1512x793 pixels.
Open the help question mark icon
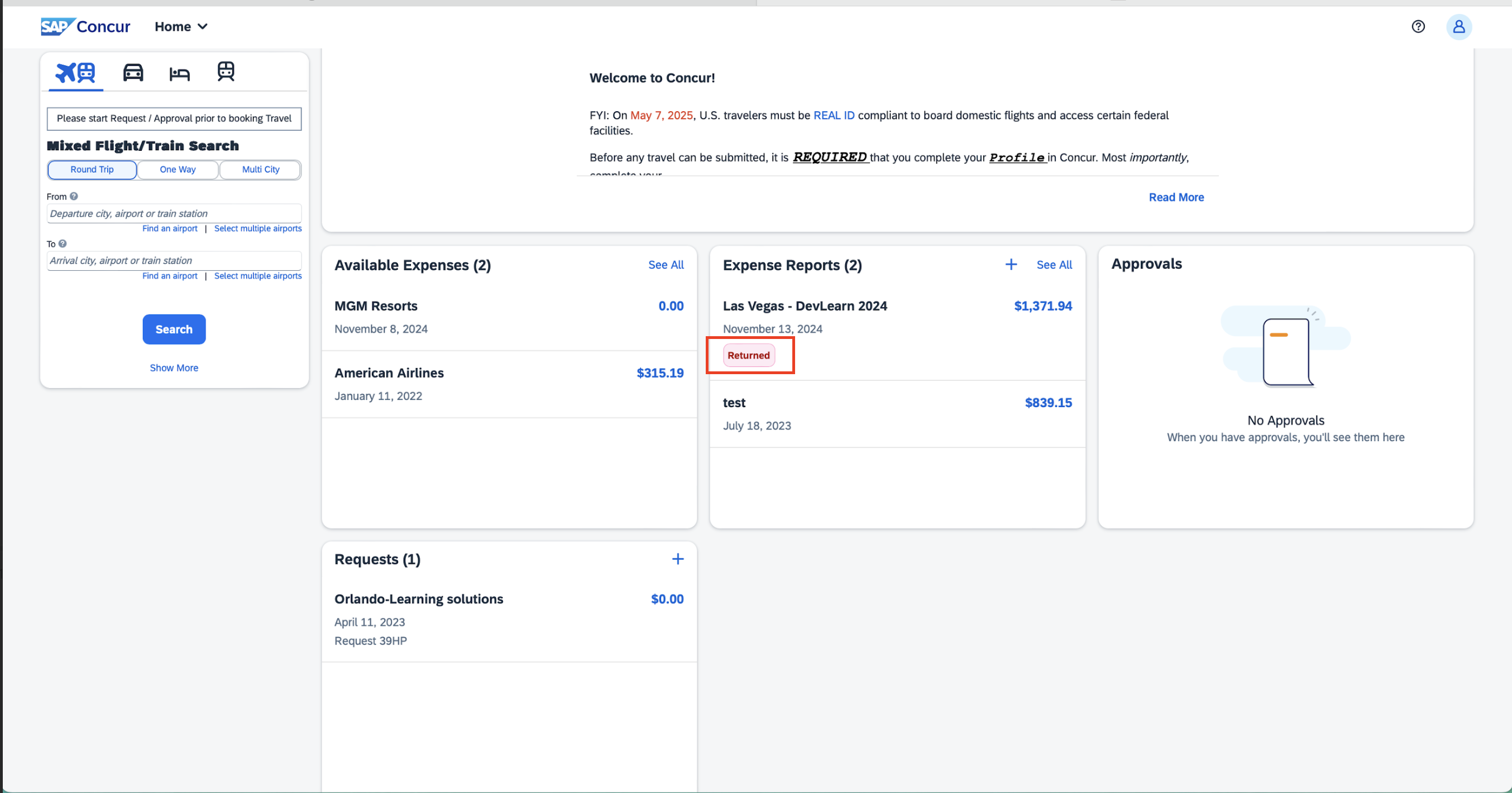click(1418, 26)
